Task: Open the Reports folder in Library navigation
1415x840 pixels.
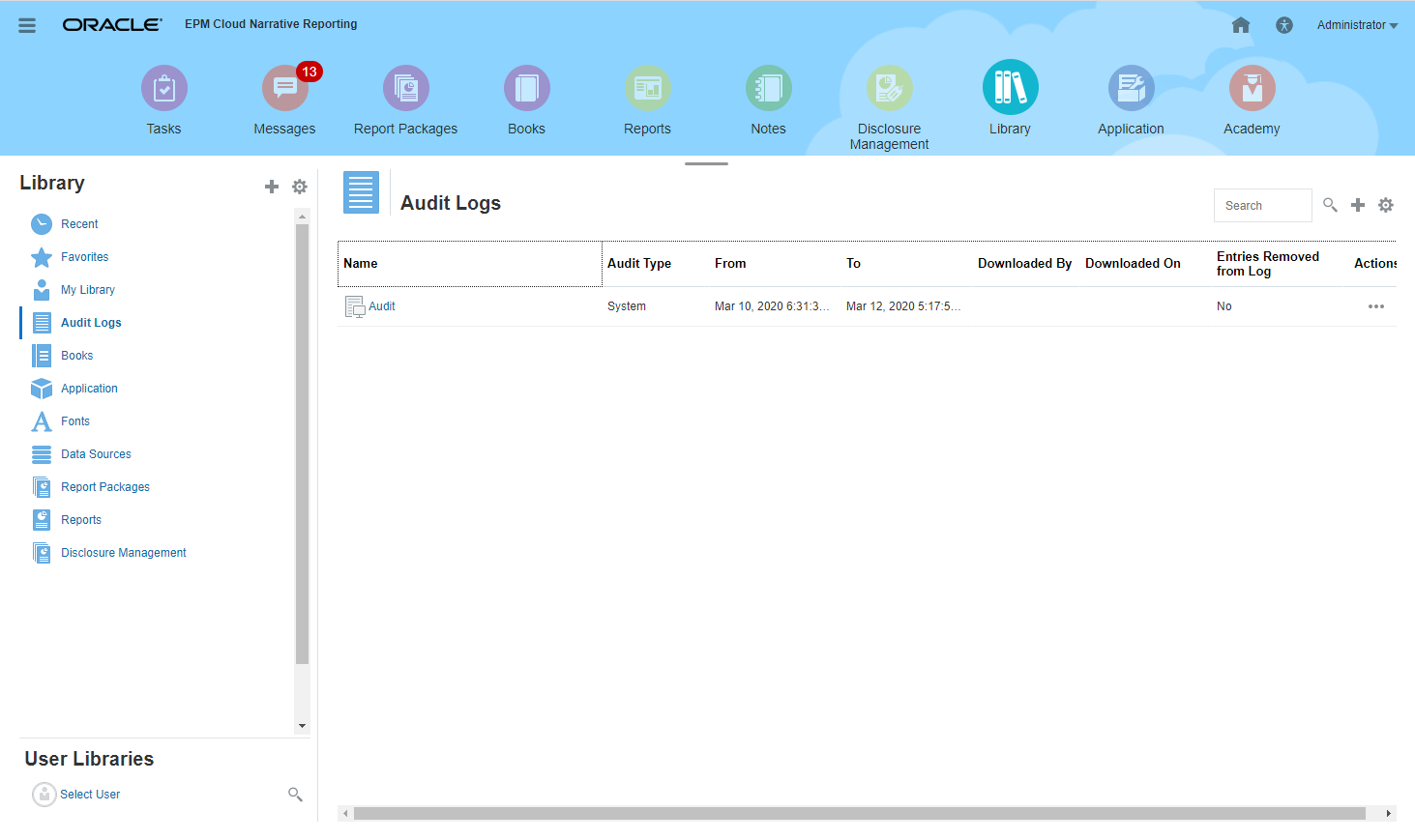Action: 80,520
